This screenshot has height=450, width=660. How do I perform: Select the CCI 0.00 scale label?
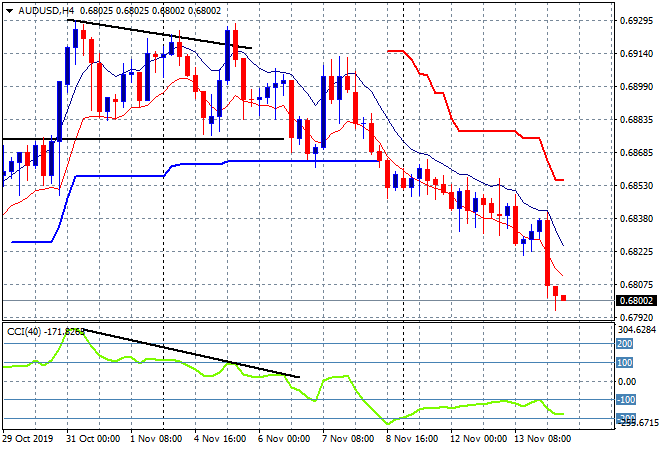point(627,382)
